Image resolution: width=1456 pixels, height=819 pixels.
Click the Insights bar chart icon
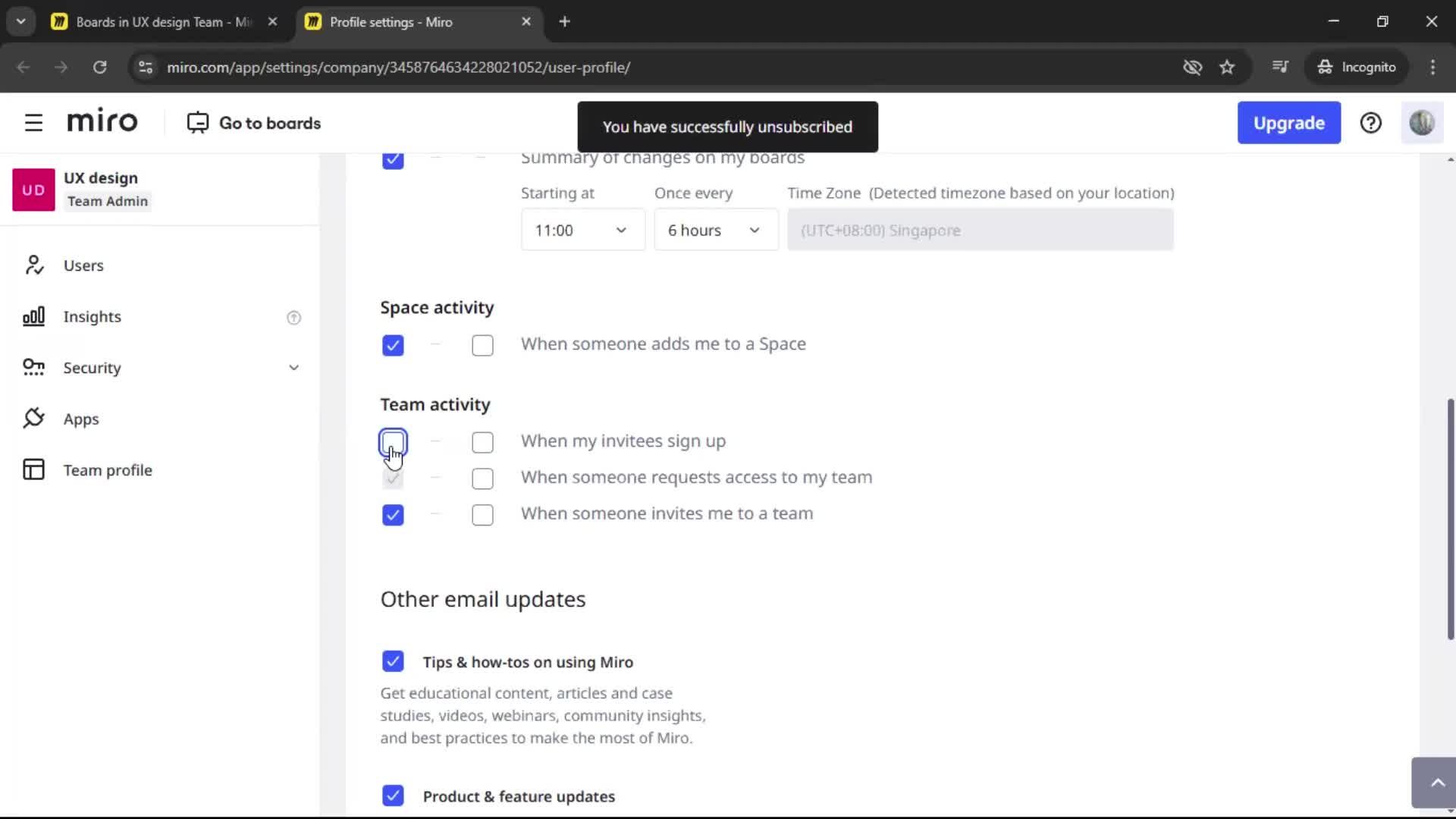tap(33, 316)
